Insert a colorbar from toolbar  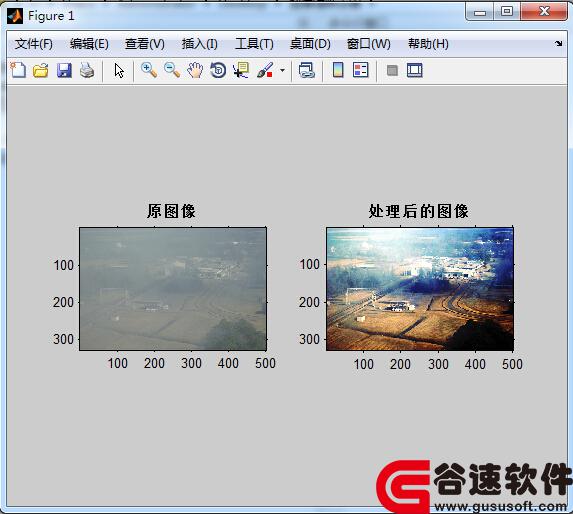click(x=338, y=70)
